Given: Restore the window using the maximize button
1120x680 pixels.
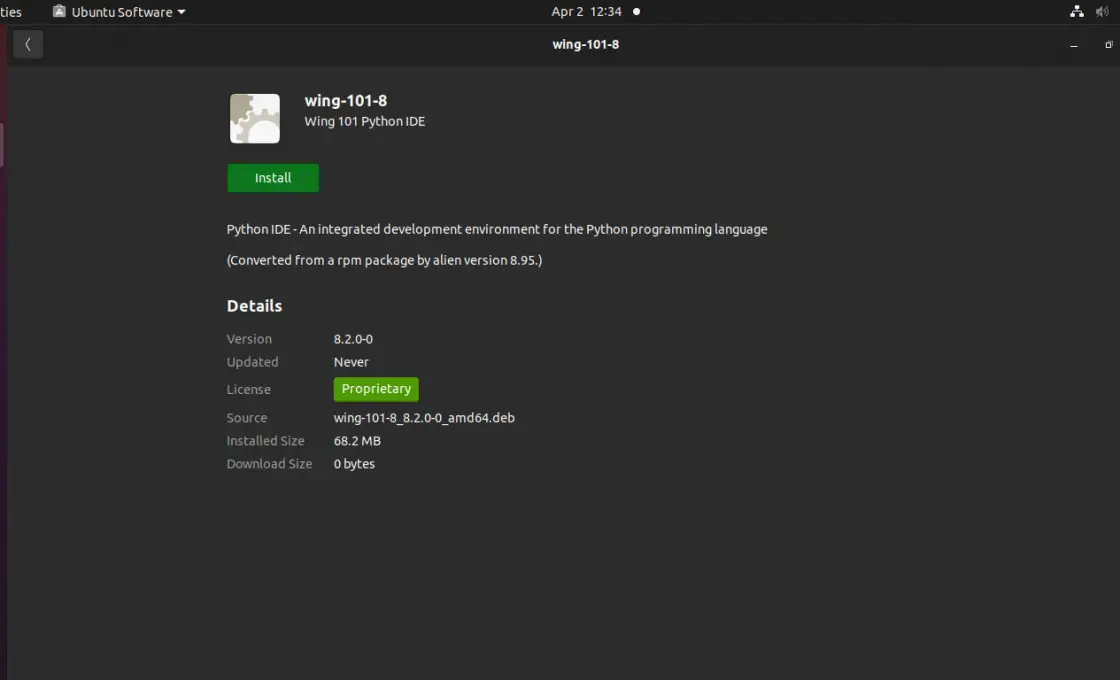Looking at the screenshot, I should coord(1109,45).
